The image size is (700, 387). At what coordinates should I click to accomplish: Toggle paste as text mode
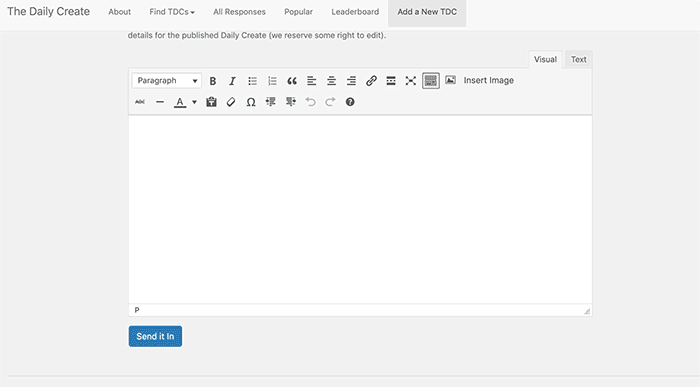pos(211,102)
